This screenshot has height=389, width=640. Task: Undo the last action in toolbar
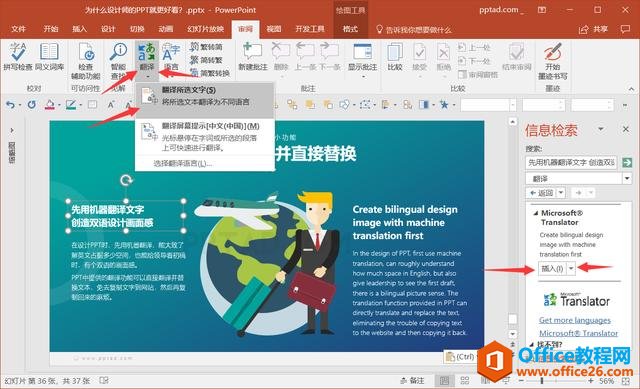tap(10, 105)
